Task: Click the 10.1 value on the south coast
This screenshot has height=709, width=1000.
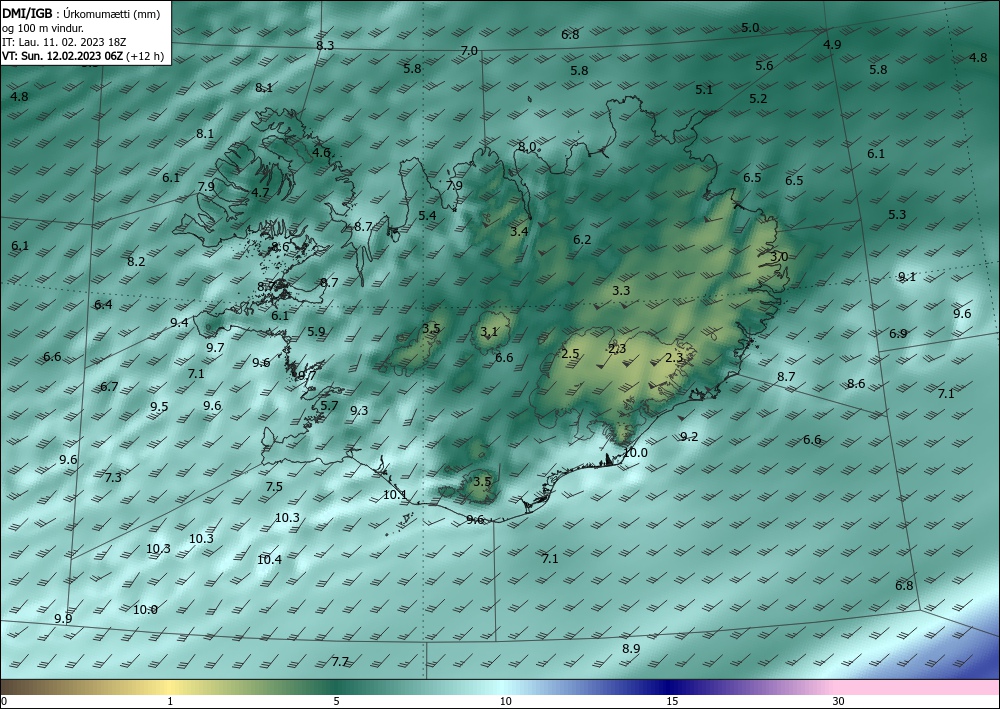Action: [x=395, y=495]
